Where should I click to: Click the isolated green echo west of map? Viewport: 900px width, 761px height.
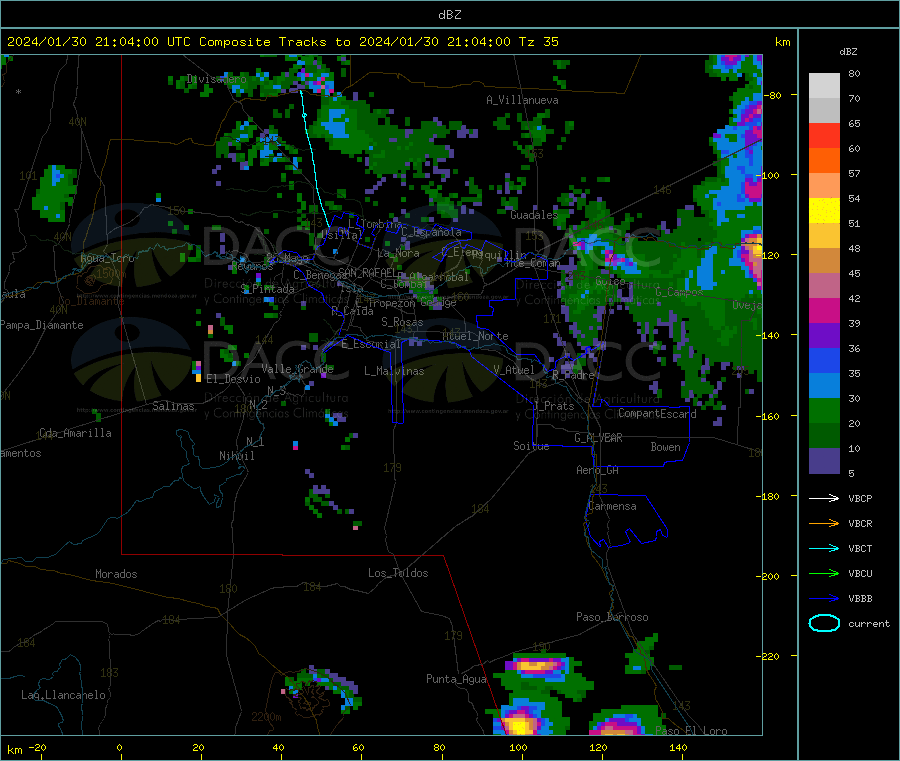pos(55,193)
